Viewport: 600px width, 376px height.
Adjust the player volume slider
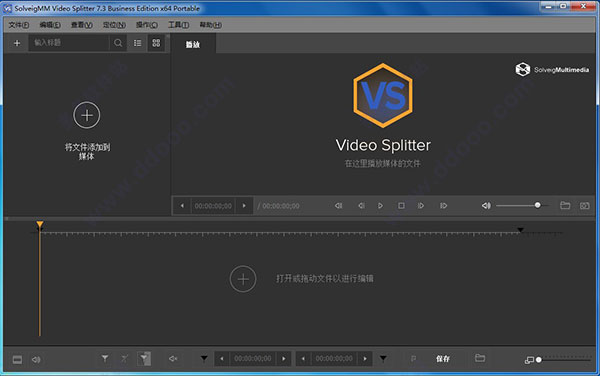(x=523, y=205)
